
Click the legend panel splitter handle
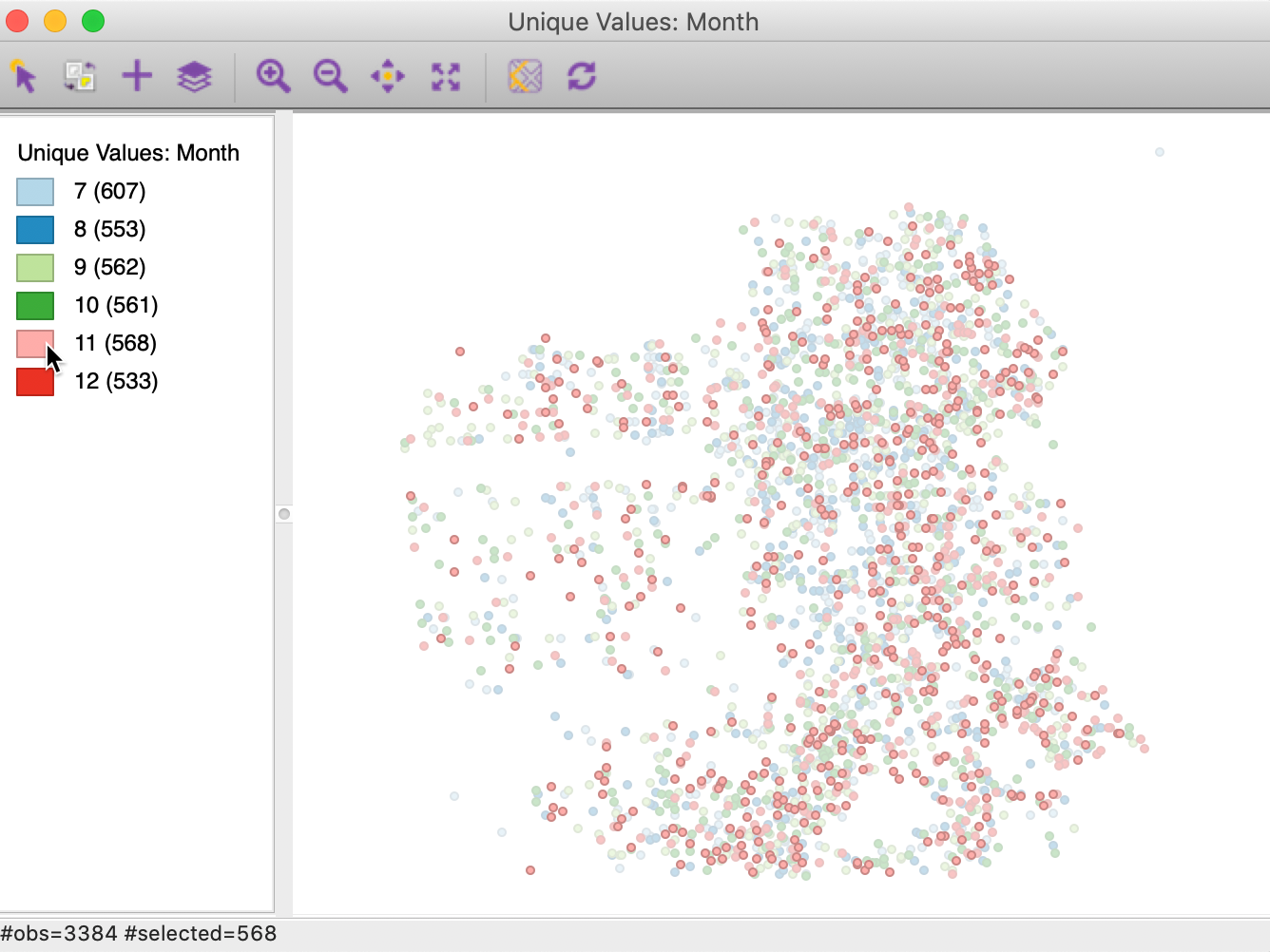[283, 514]
